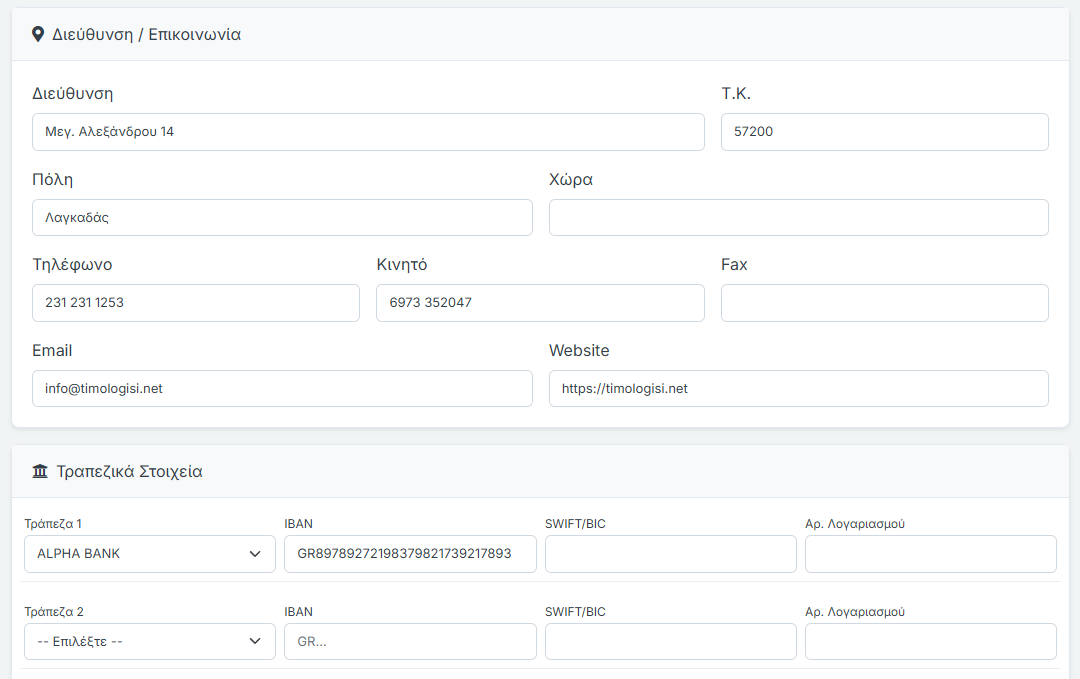Click the first bank IBAN field
The image size is (1080, 679).
pyautogui.click(x=410, y=554)
